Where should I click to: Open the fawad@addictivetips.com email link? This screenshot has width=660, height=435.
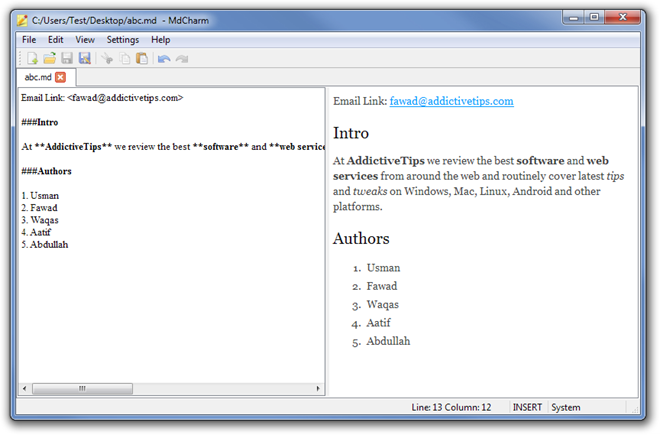coord(451,101)
